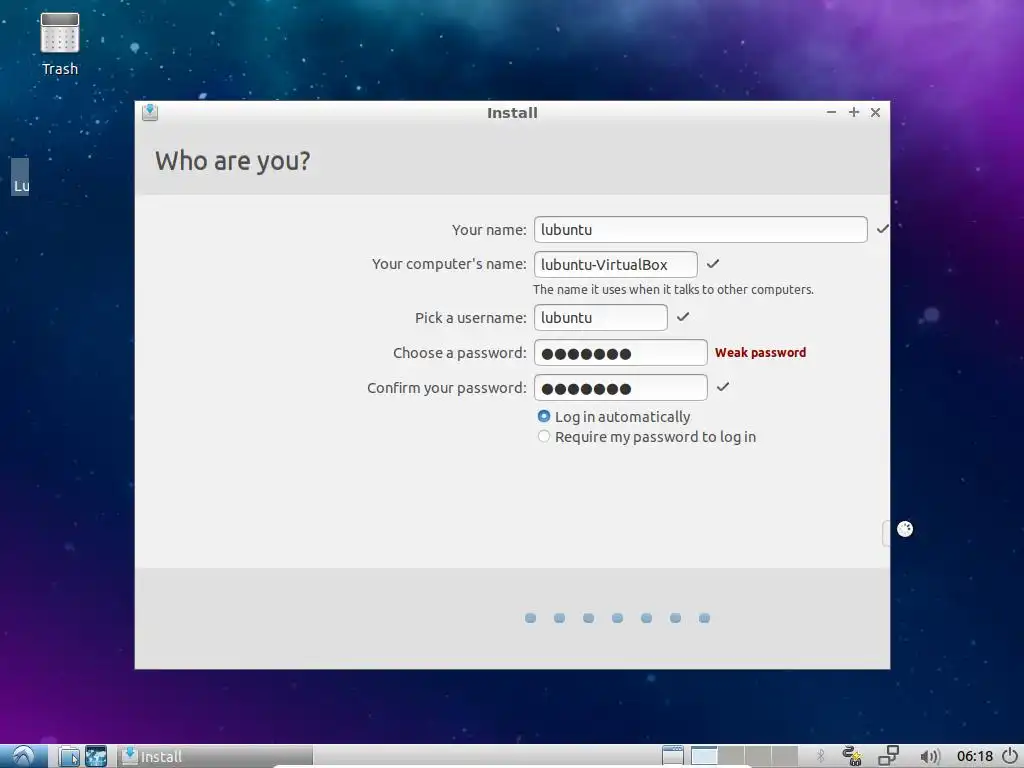The image size is (1024, 768).
Task: Click the installer icon in title bar
Action: coord(150,112)
